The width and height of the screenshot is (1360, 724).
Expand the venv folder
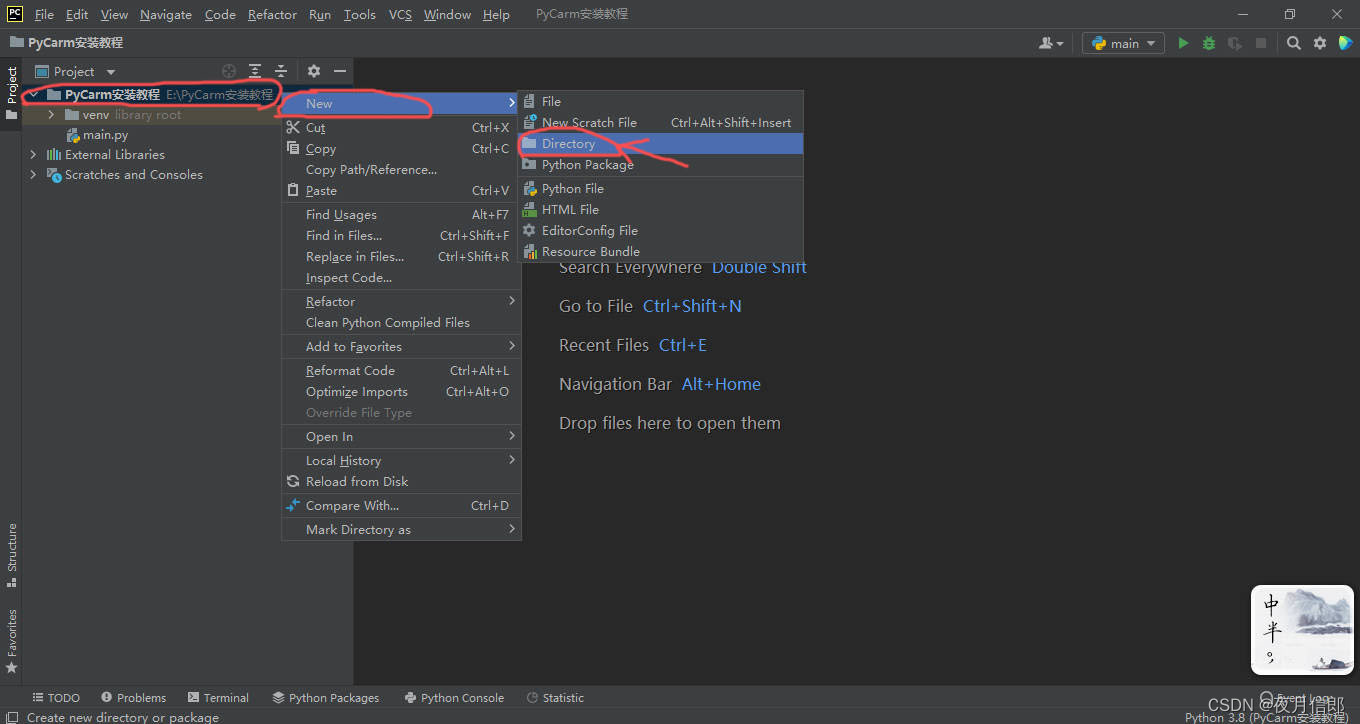(51, 114)
